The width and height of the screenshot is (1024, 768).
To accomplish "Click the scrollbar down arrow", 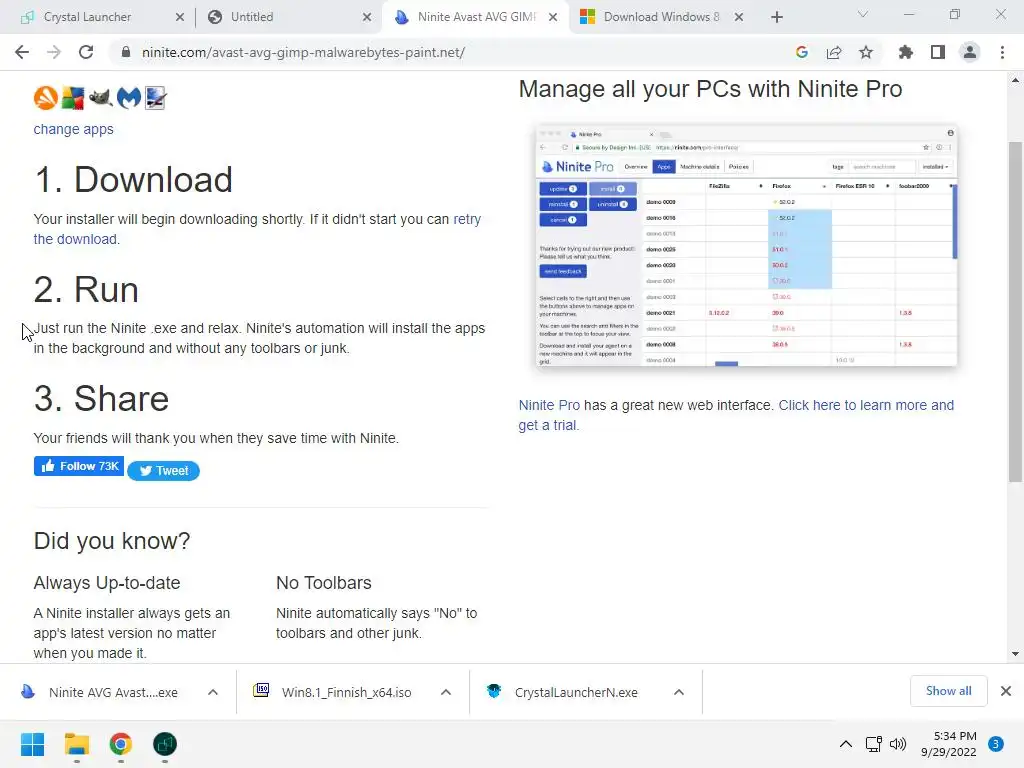I will pos(1015,654).
